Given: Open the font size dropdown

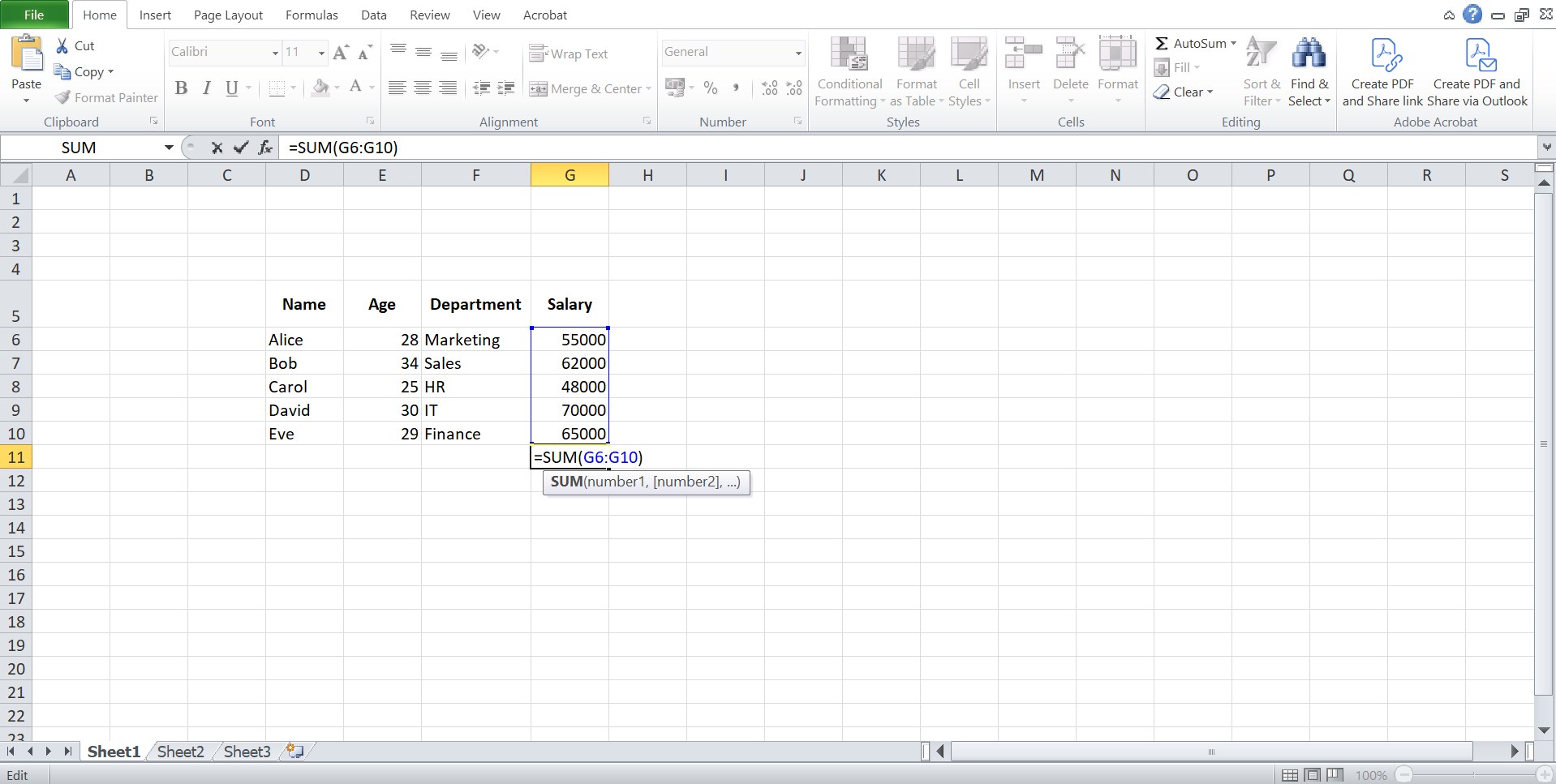Looking at the screenshot, I should click(x=321, y=53).
